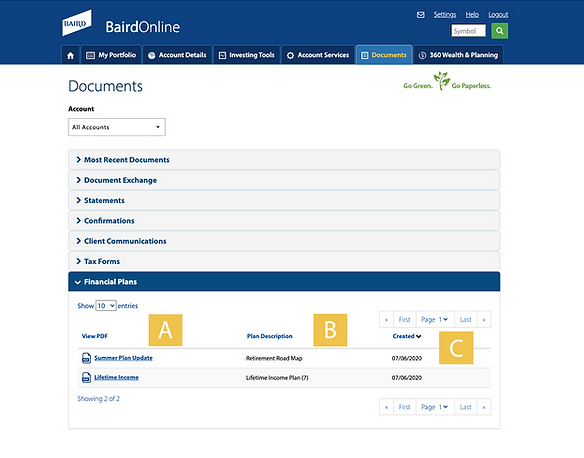
Task: Expand Document Exchange section
Action: click(284, 180)
